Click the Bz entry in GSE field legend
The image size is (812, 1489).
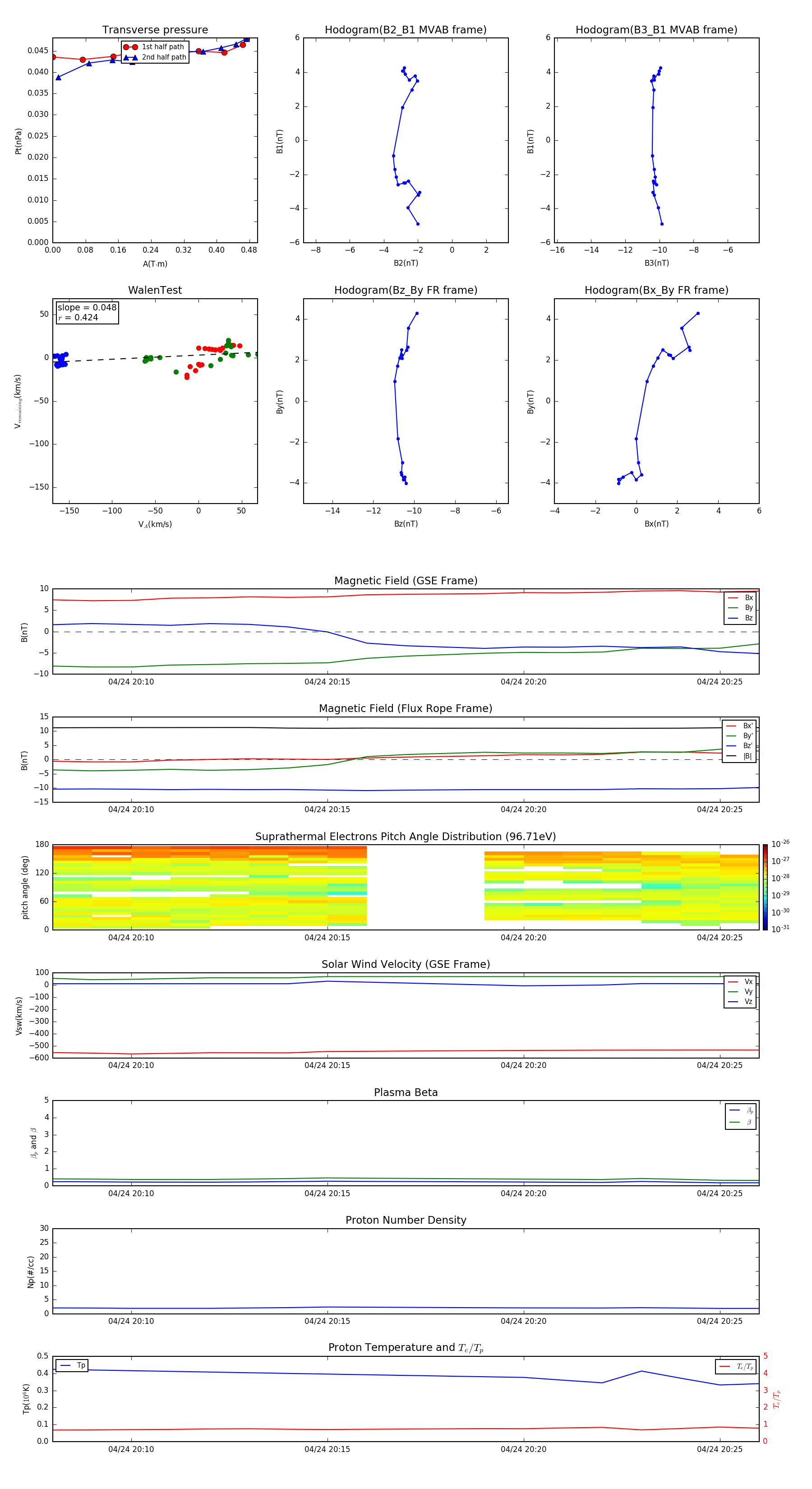point(740,619)
